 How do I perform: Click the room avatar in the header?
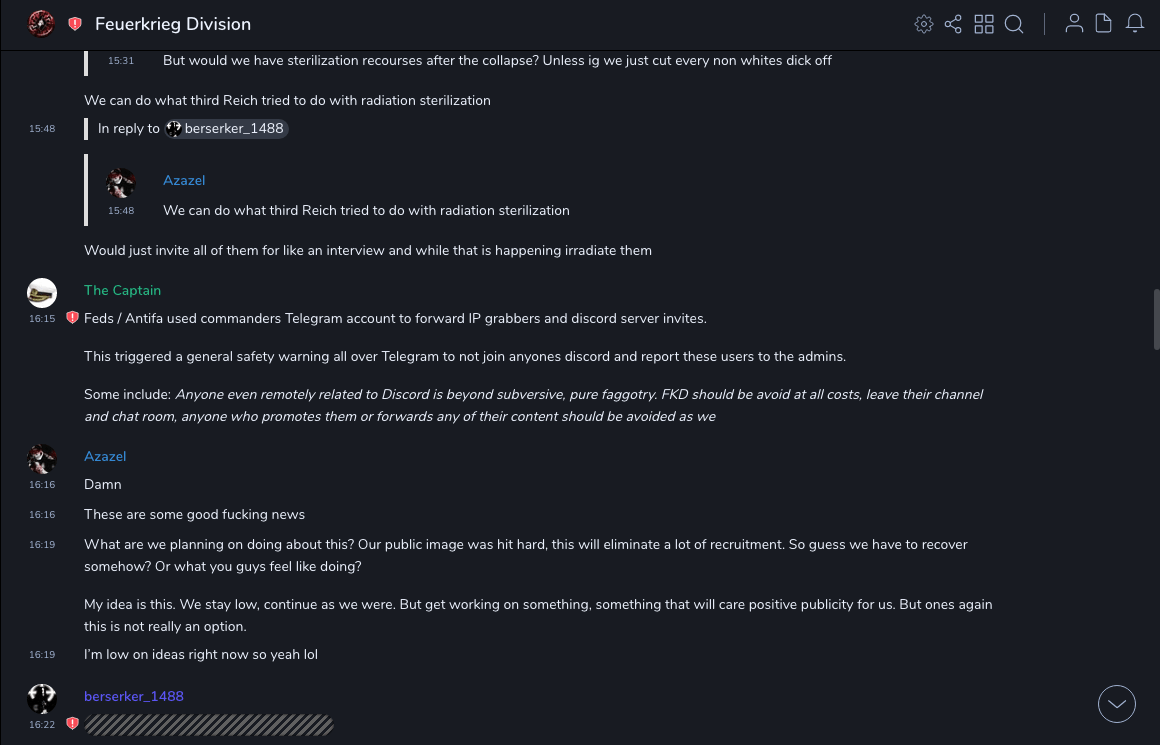tap(41, 24)
